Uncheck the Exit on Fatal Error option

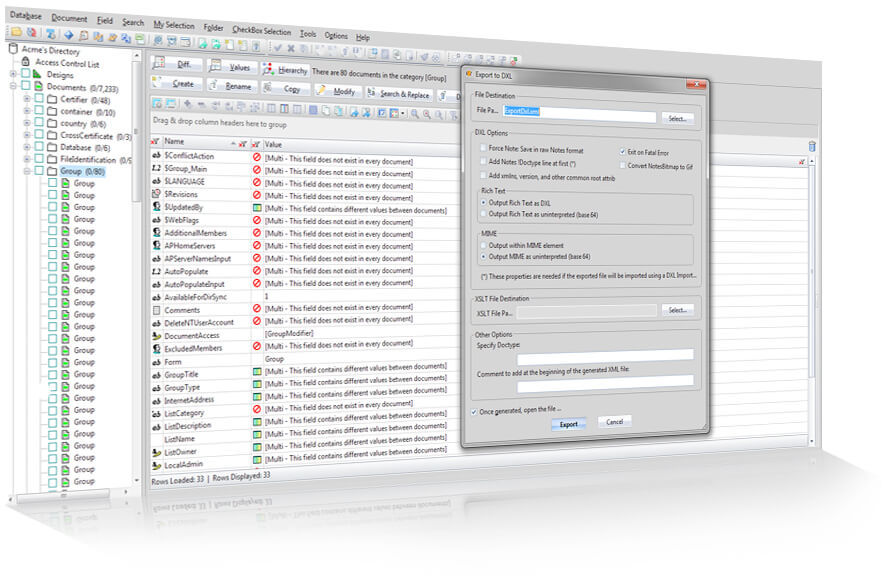coord(622,152)
